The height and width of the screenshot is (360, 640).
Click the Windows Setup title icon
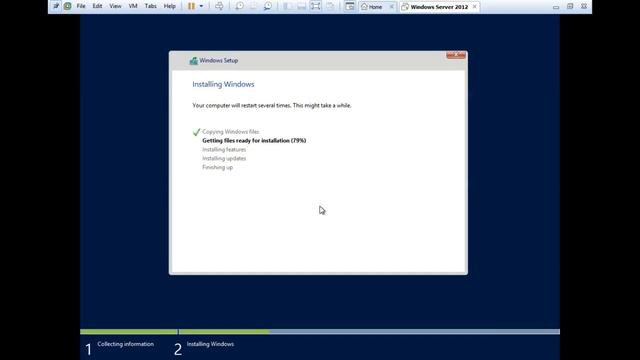193,61
